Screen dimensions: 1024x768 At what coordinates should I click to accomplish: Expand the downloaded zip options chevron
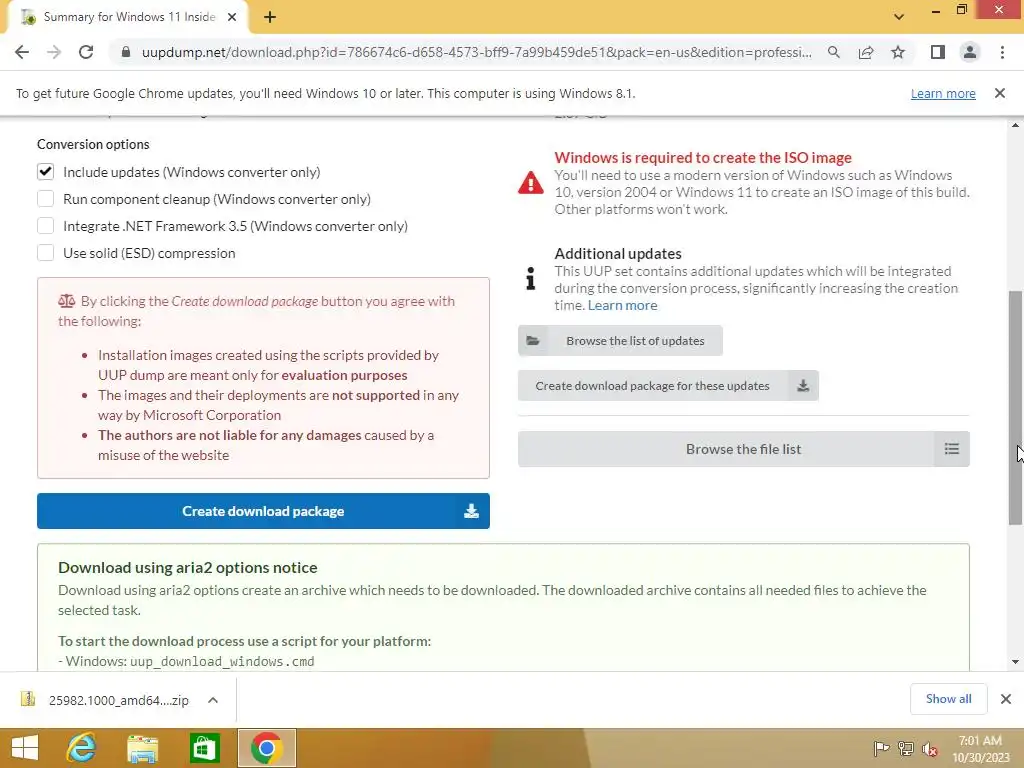coord(212,700)
